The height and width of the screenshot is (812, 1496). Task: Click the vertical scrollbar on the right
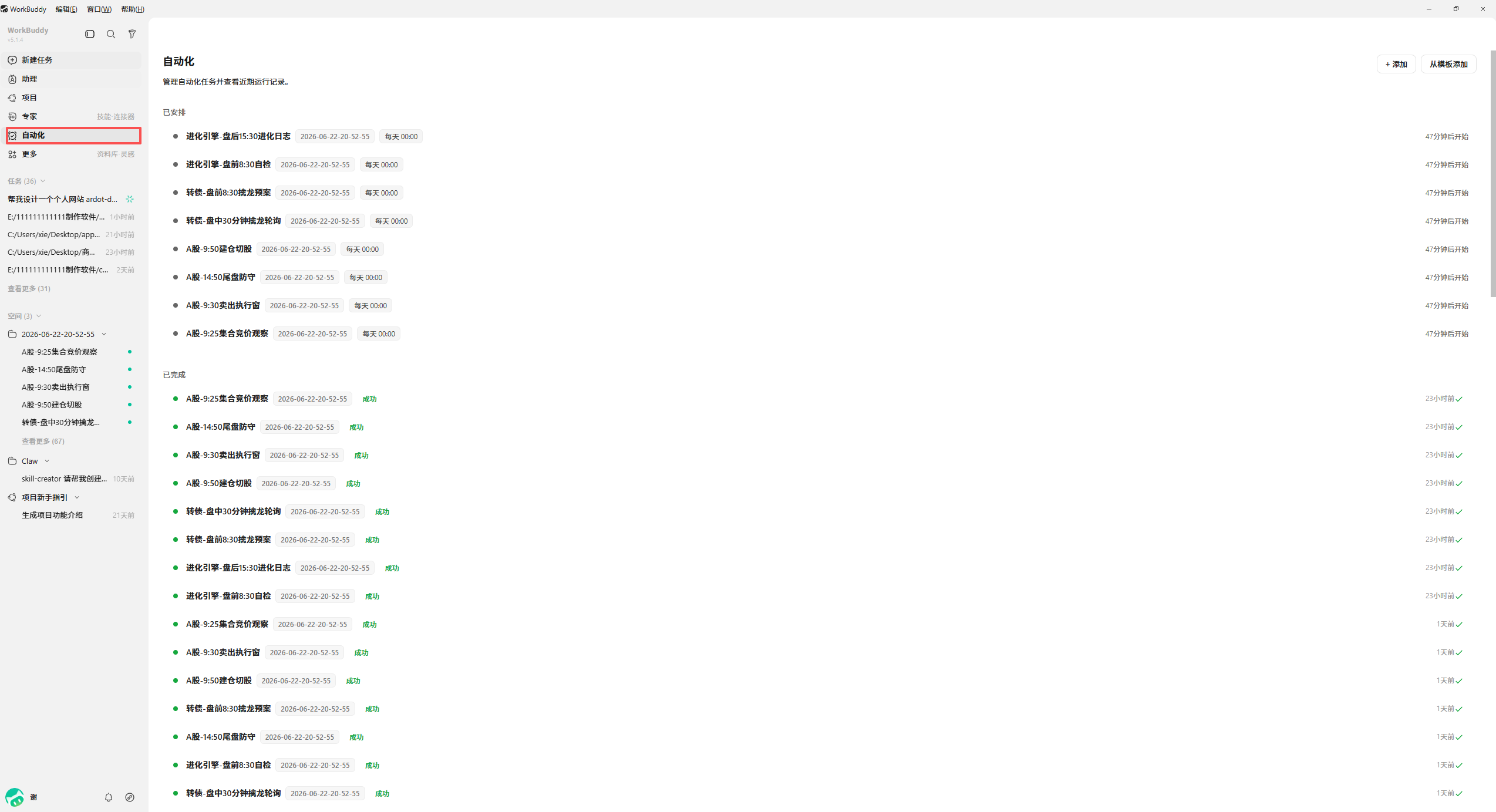(x=1493, y=173)
